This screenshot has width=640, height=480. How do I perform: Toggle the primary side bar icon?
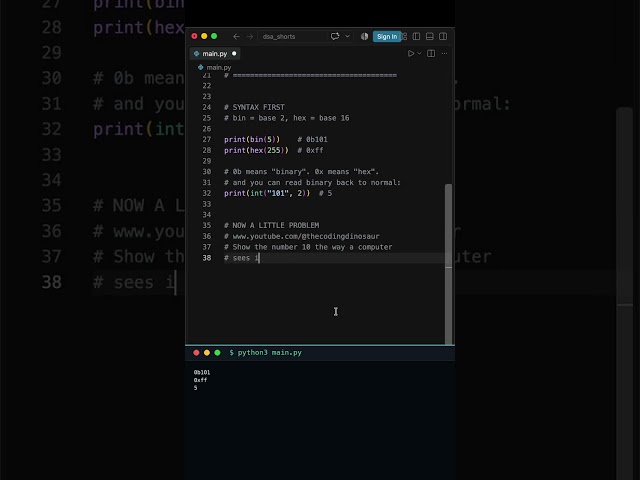click(x=416, y=36)
